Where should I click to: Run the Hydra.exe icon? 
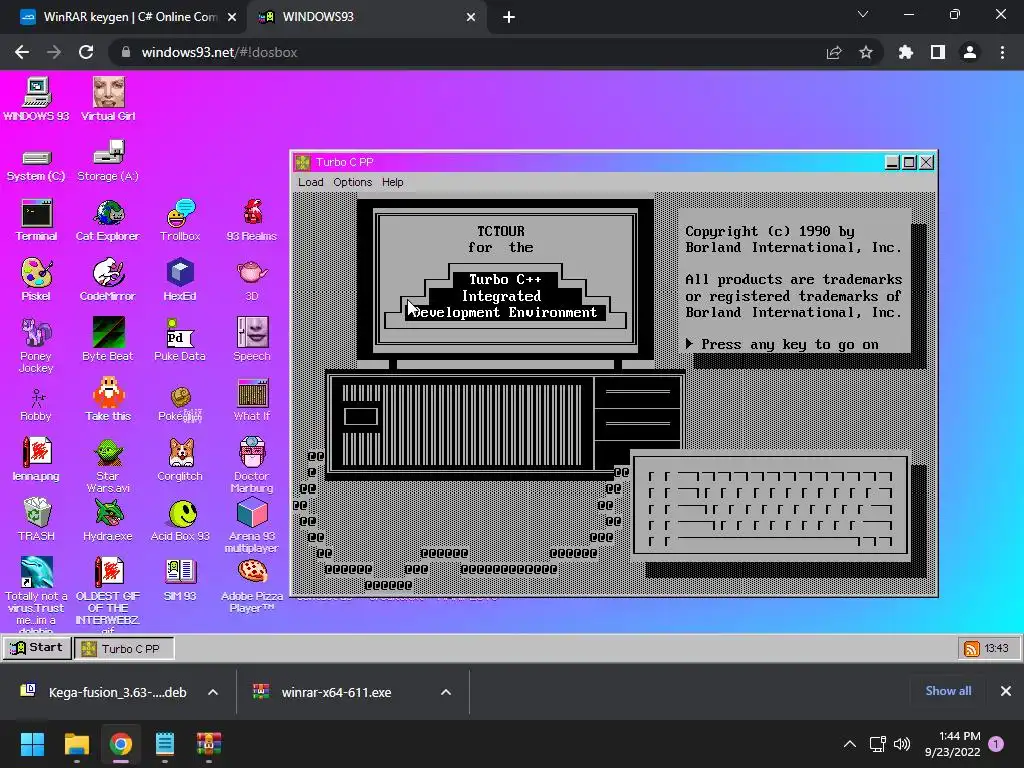coord(108,520)
